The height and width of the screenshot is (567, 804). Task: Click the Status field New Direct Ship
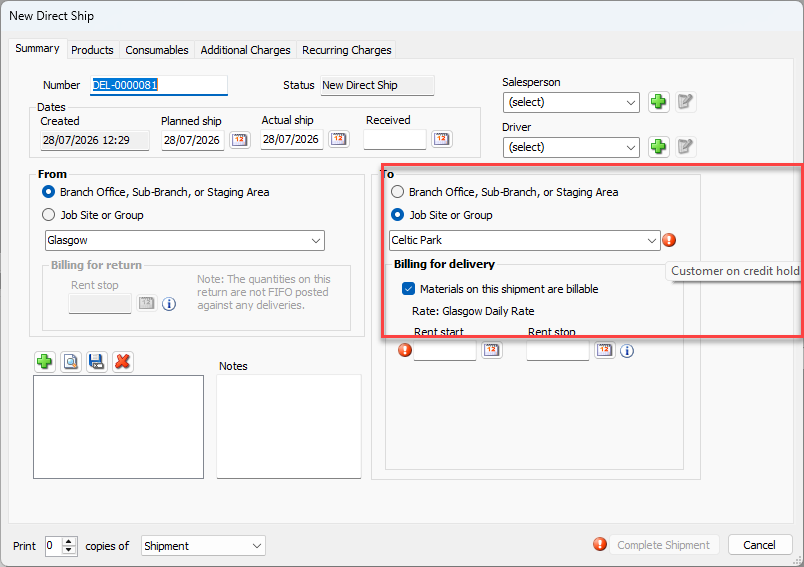coord(377,85)
